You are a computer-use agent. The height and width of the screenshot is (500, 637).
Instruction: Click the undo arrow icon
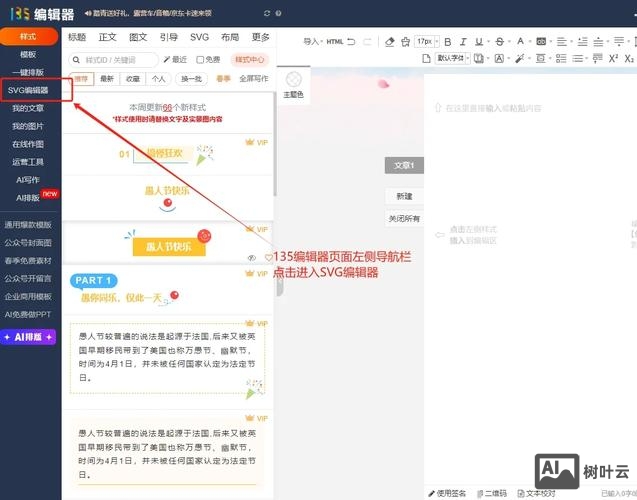pos(351,41)
